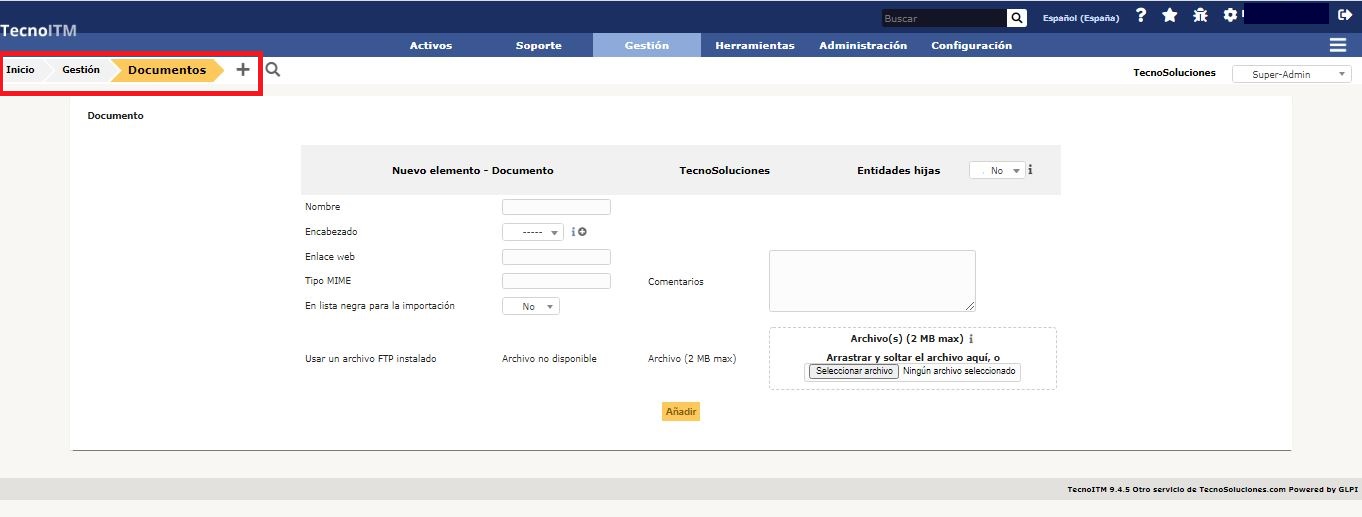1362x517 pixels.
Task: Click the help question mark icon
Action: coord(1141,16)
